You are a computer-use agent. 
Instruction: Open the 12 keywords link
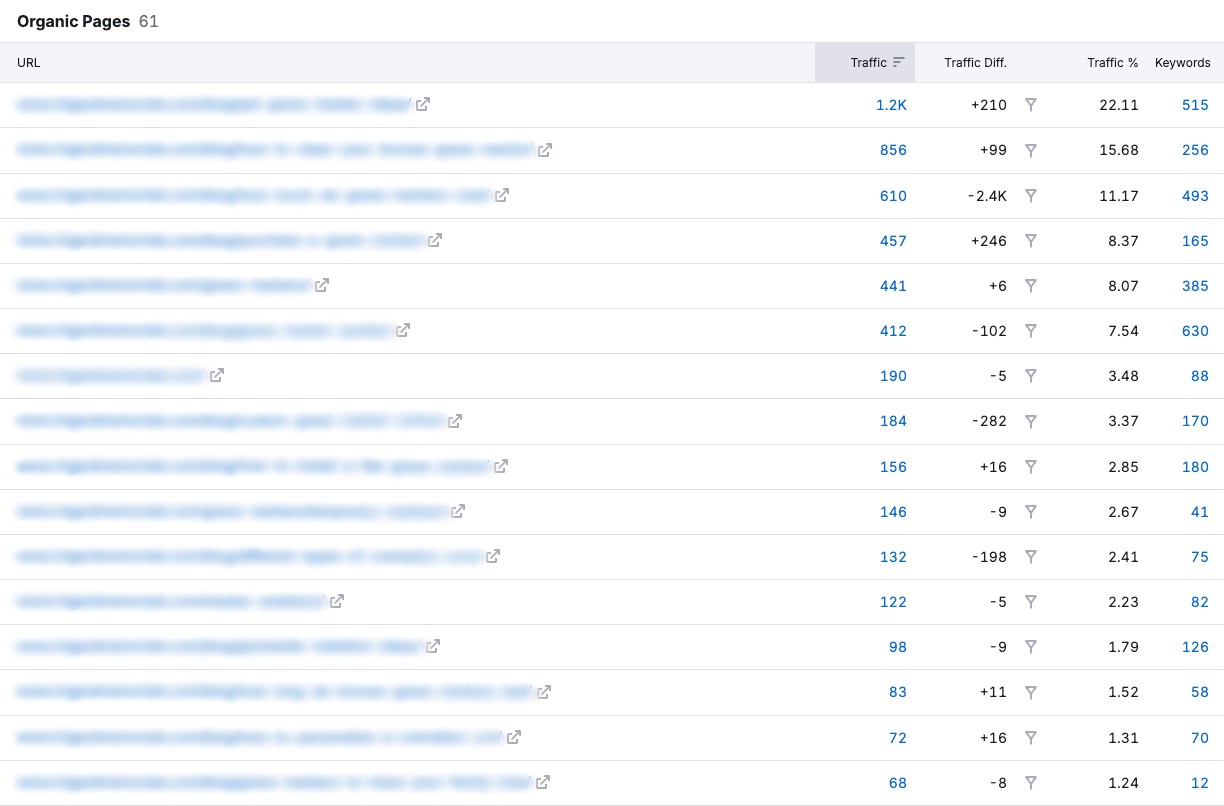[1200, 782]
